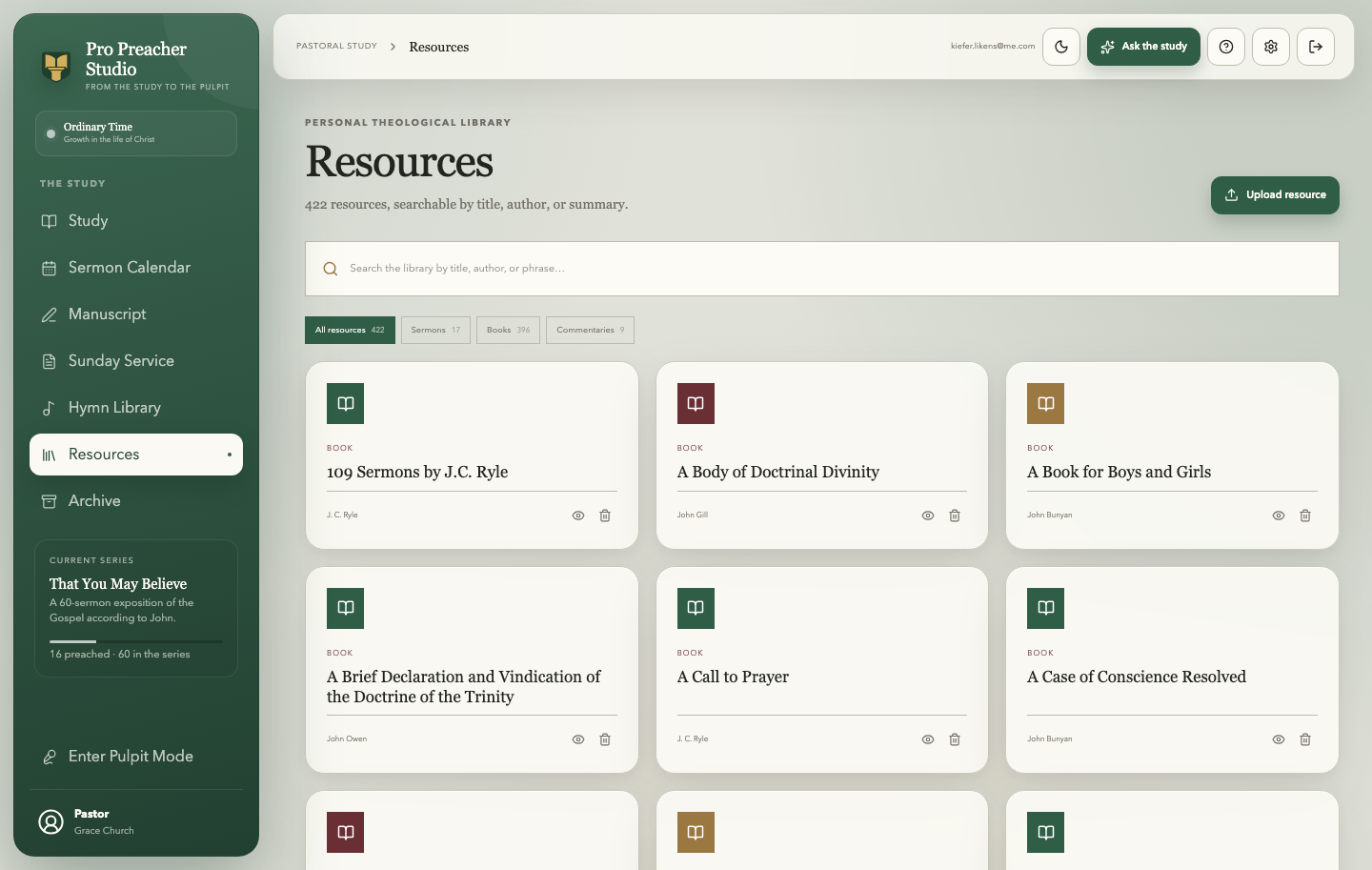1372x870 pixels.
Task: View A Book for Boys and Girls eye icon
Action: pos(1279,516)
